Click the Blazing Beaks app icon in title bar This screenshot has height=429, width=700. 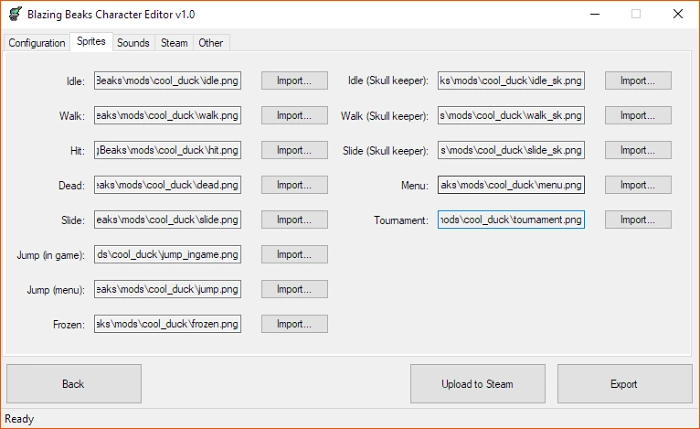click(x=12, y=14)
